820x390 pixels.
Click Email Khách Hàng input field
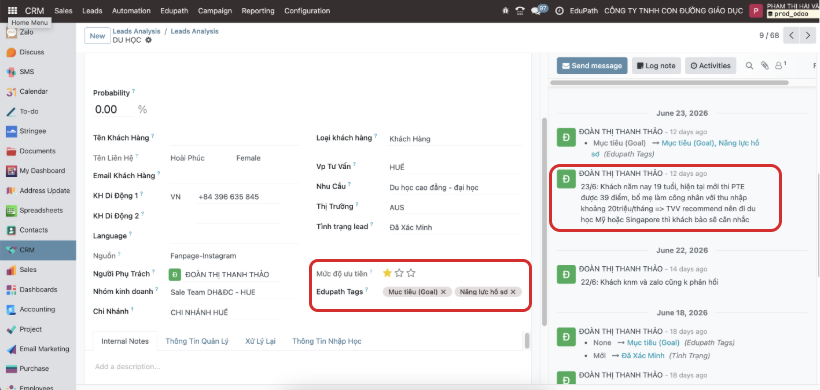[234, 176]
